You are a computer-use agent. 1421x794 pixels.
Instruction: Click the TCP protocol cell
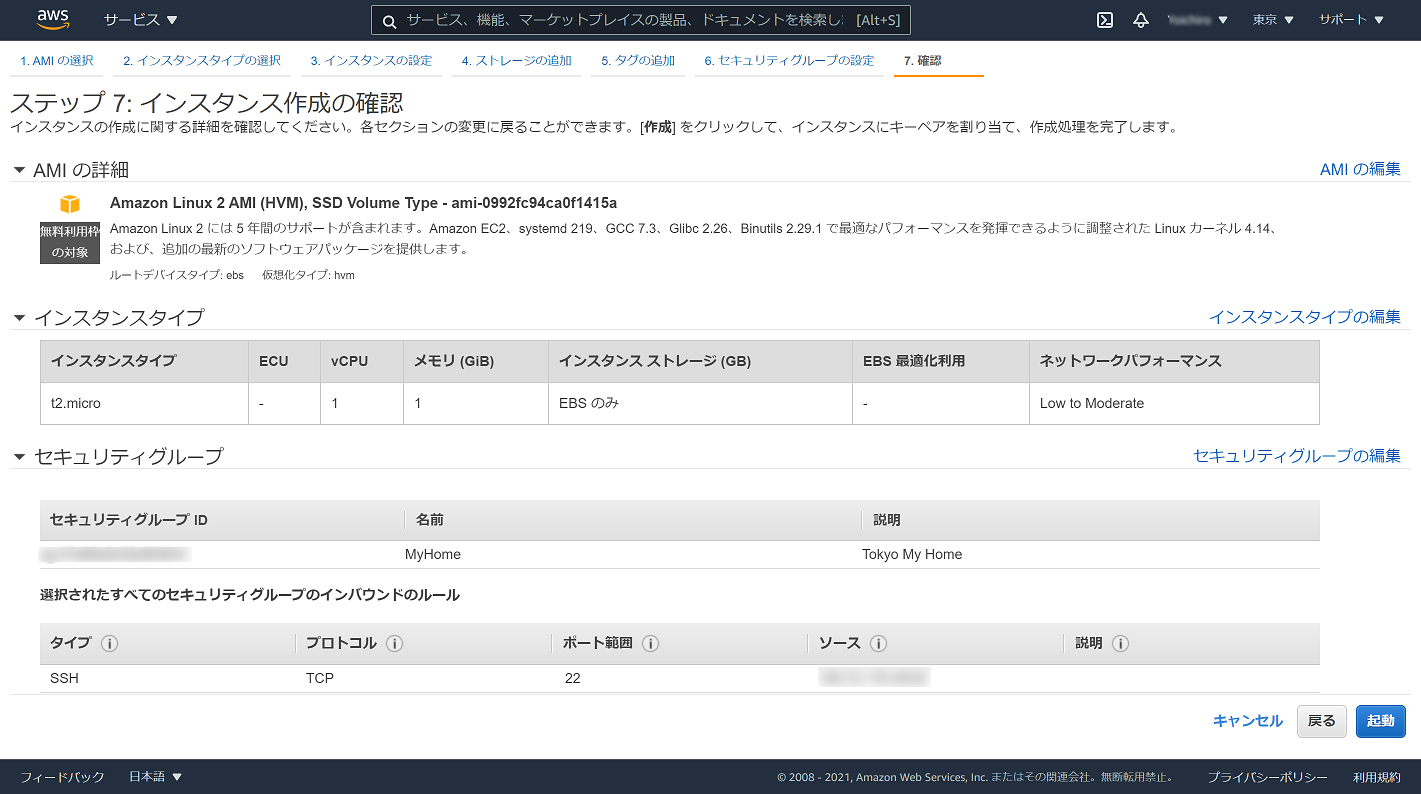(320, 678)
